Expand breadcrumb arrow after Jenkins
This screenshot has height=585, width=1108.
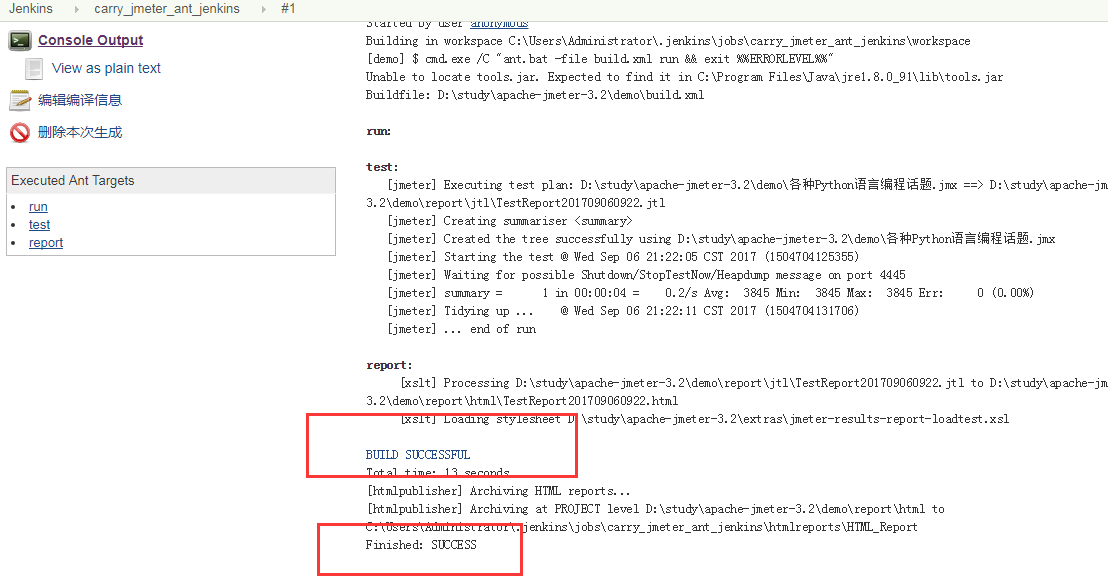click(x=76, y=9)
